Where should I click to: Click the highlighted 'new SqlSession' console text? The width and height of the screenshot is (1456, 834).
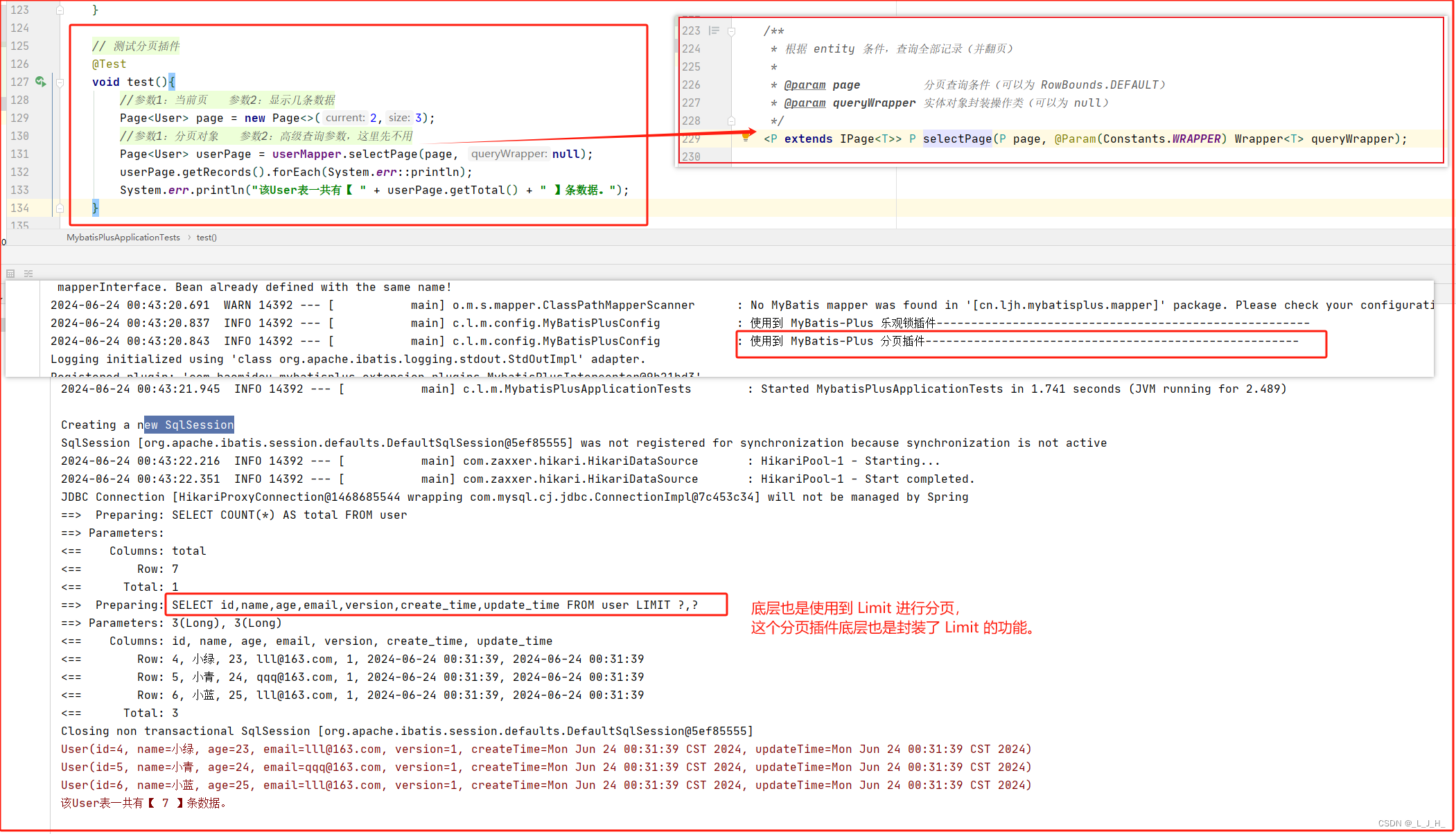coord(189,425)
